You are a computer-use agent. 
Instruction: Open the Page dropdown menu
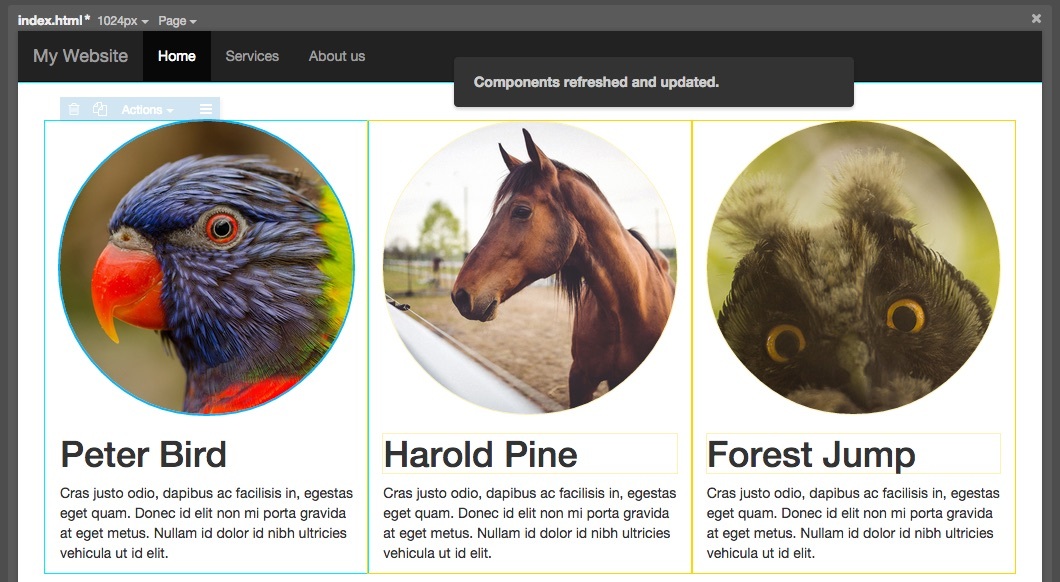tap(177, 21)
